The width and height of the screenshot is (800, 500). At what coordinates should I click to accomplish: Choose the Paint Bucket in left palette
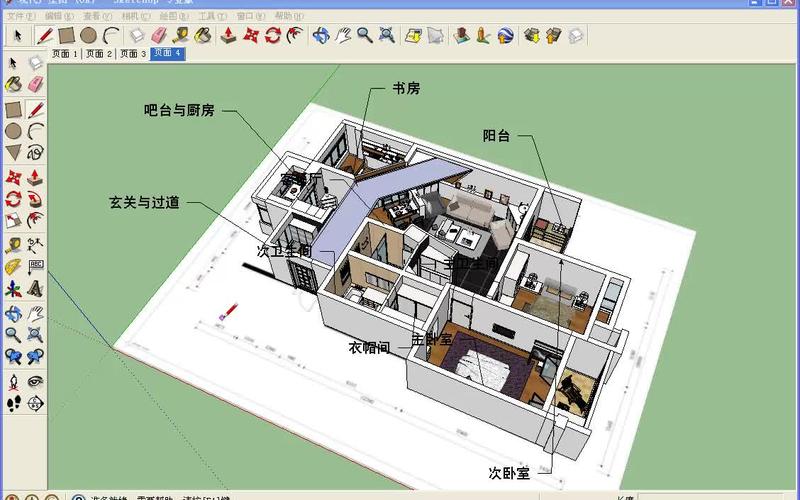13,84
